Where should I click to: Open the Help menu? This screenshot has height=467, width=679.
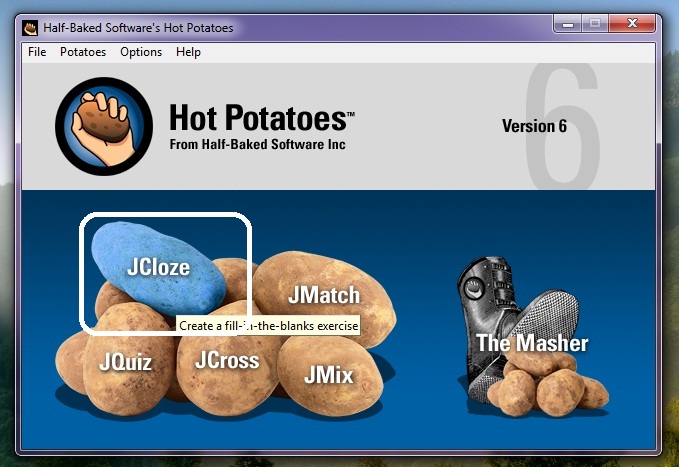(188, 52)
